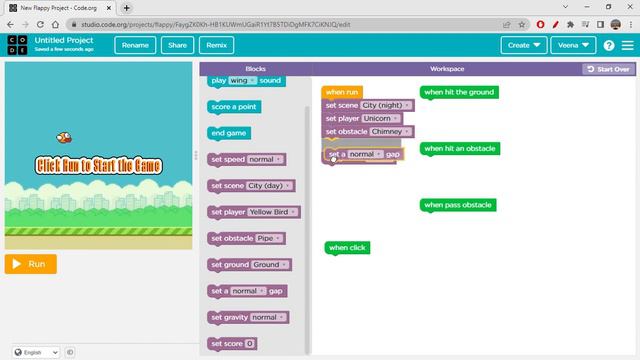Click the share page icon in address bar
640x360 pixels.
point(507,24)
